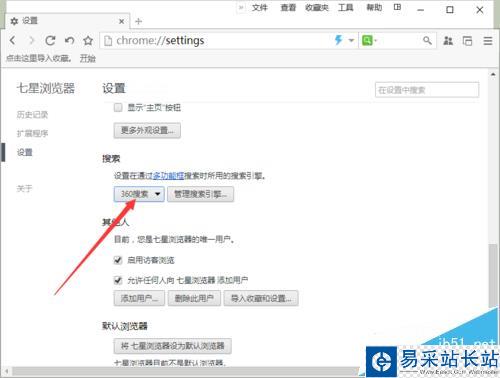Open the user accounts icon
Image resolution: width=500 pixels, height=378 pixels.
coord(448,41)
